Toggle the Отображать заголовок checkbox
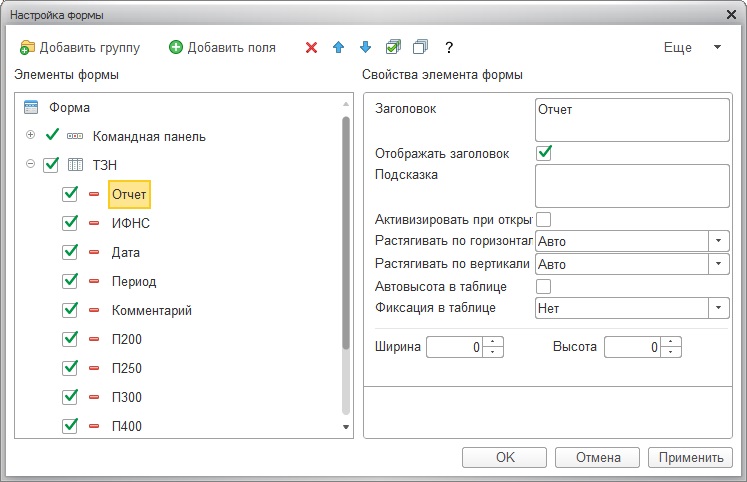 coord(544,153)
